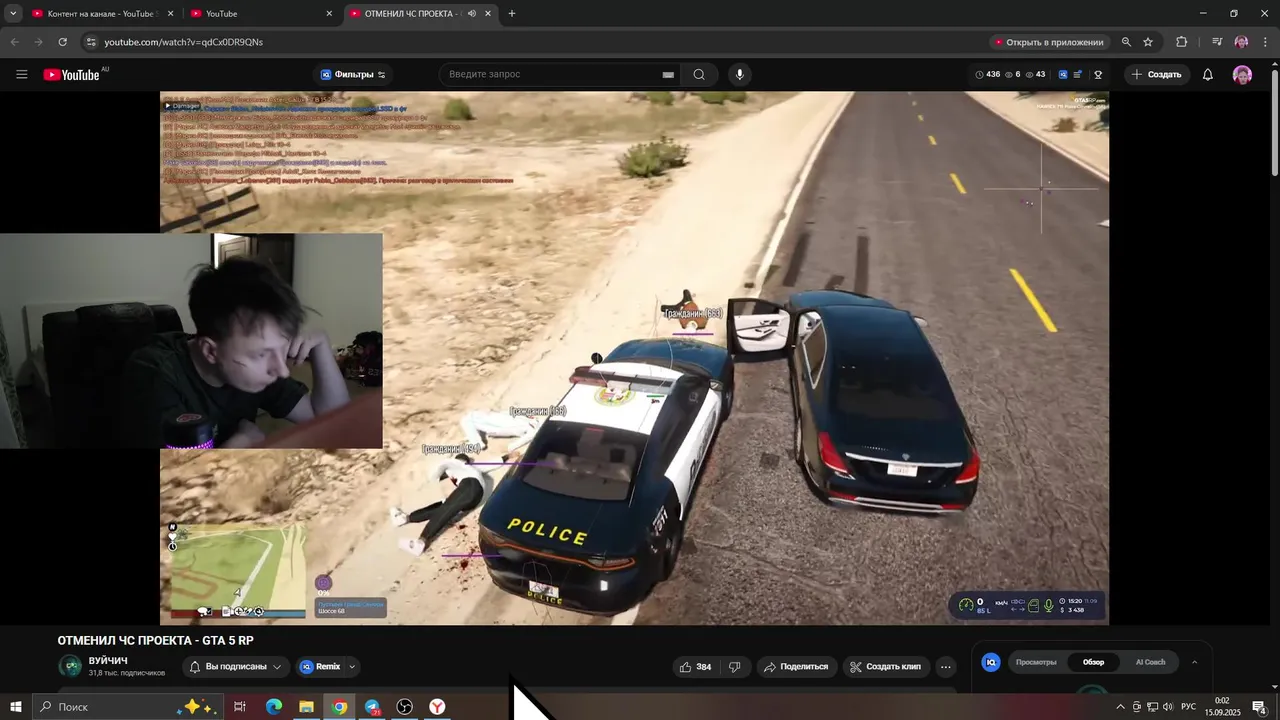The height and width of the screenshot is (720, 1280).
Task: Mute the audio indicator on the active tab
Action: pos(471,14)
